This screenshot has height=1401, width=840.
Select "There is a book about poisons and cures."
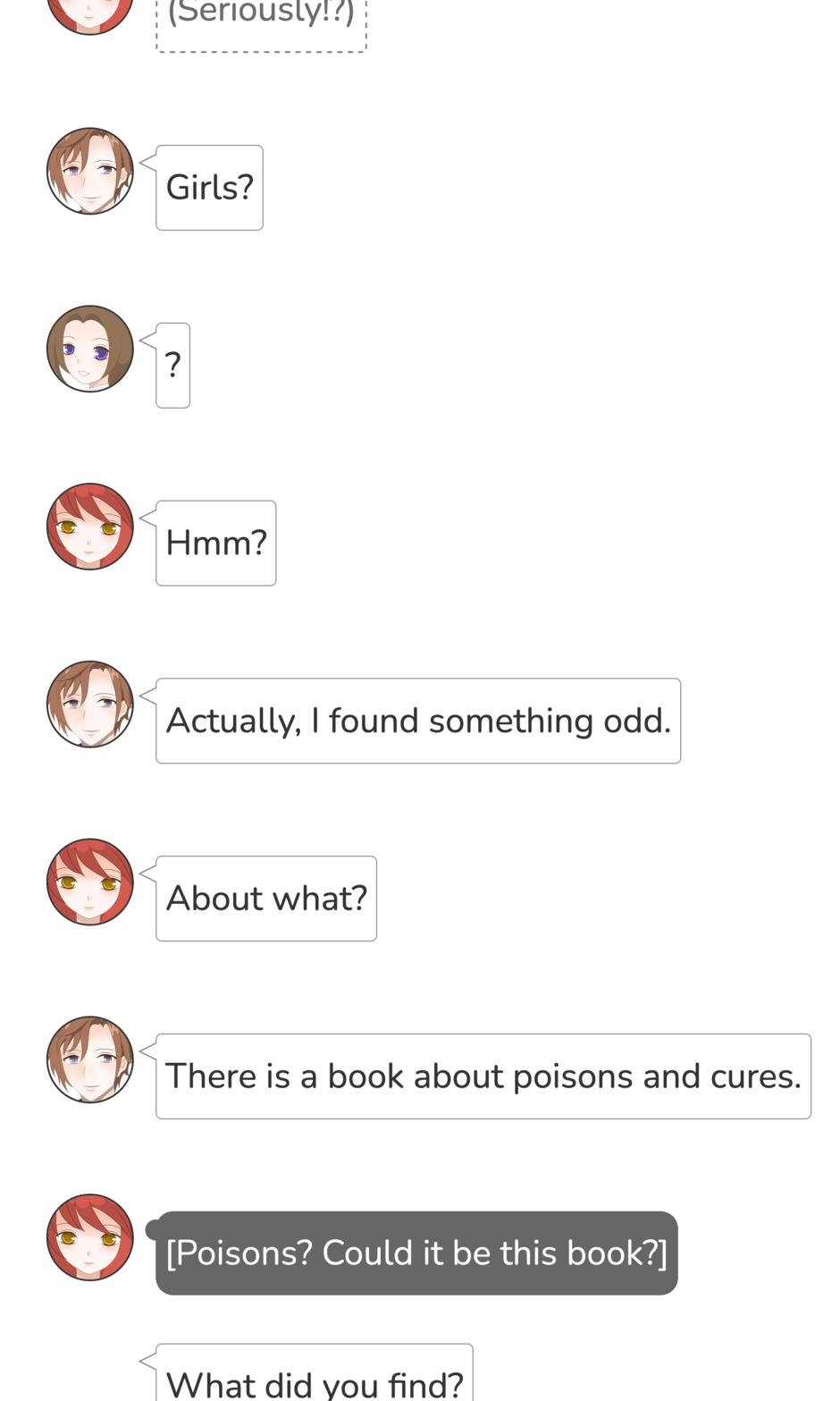pos(483,1076)
